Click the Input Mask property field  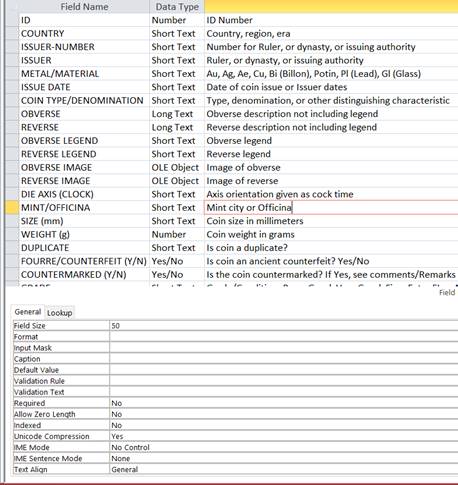point(283,348)
